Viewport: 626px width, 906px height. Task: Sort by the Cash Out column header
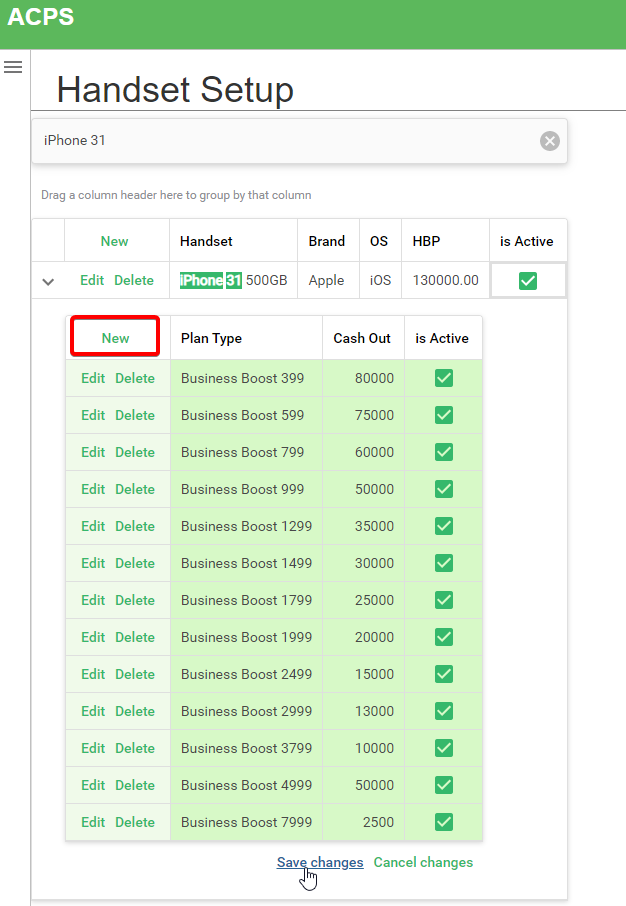click(362, 338)
